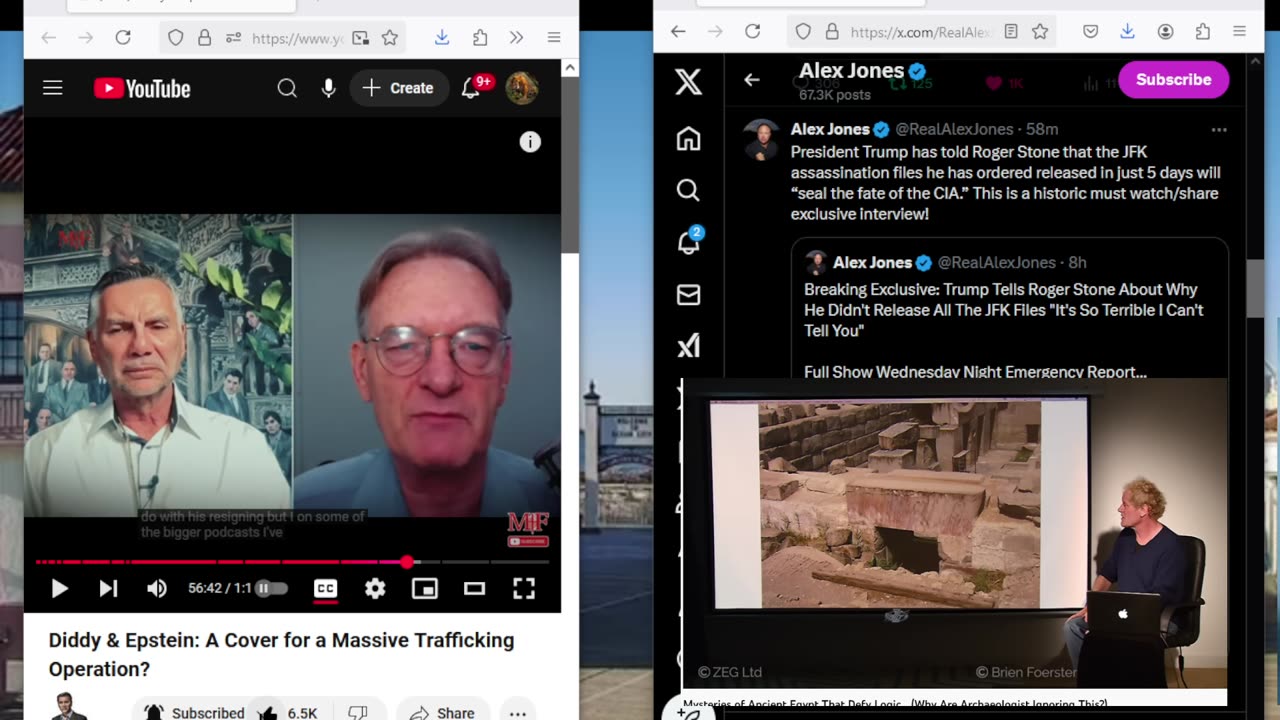
Task: Save to Pocket in X window
Action: pyautogui.click(x=1091, y=32)
